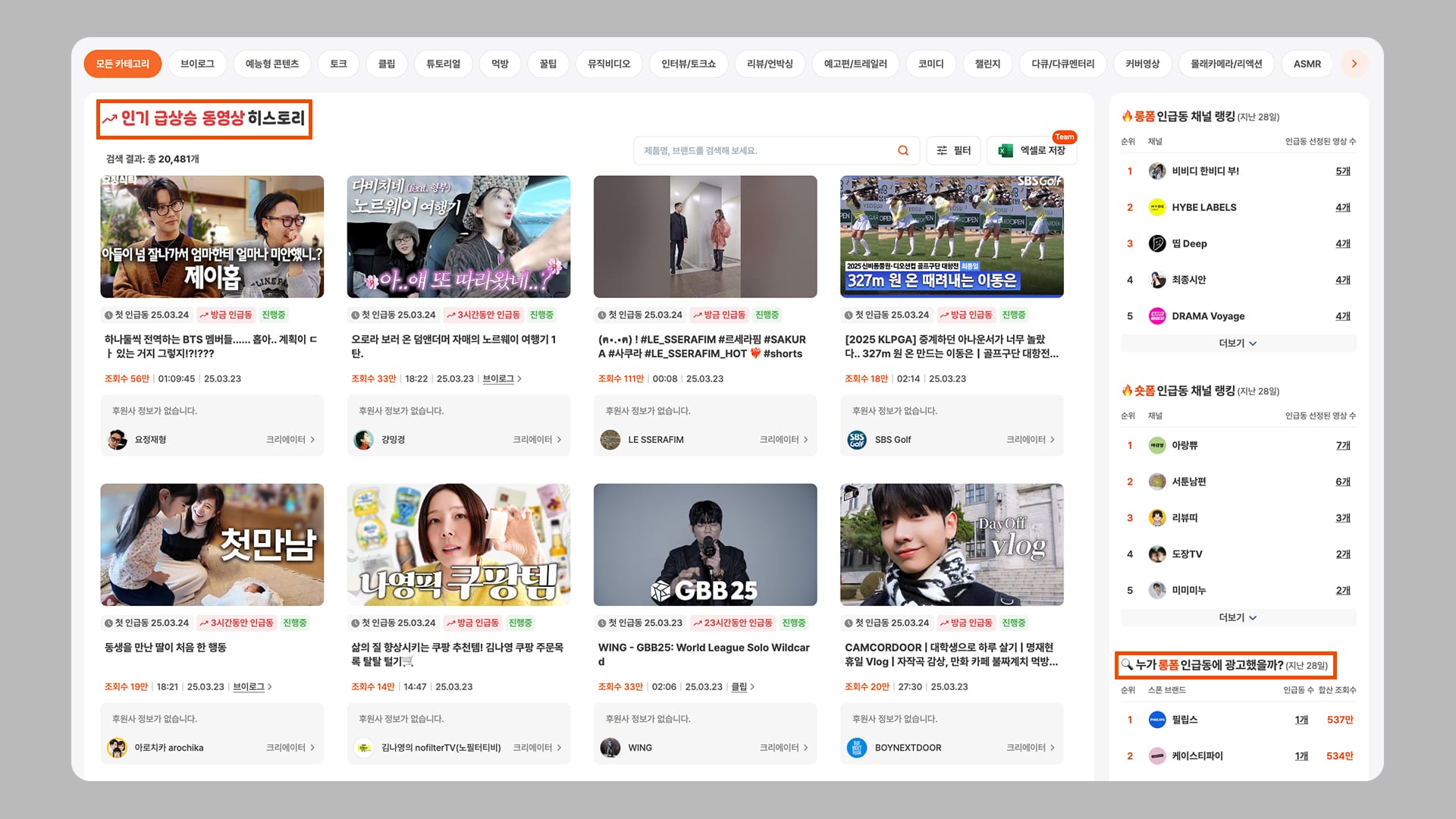
Task: Click the sliders icon on the 필터 button
Action: [943, 150]
